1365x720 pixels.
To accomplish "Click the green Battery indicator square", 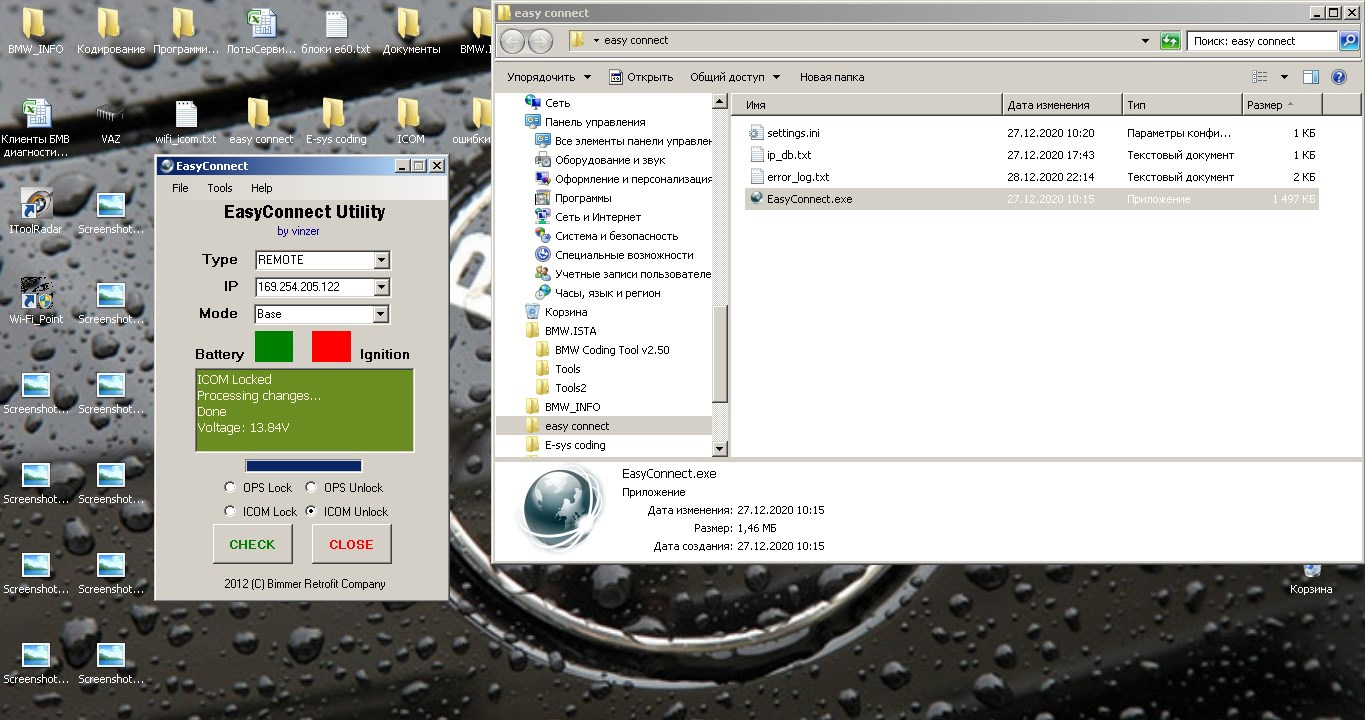I will 274,345.
